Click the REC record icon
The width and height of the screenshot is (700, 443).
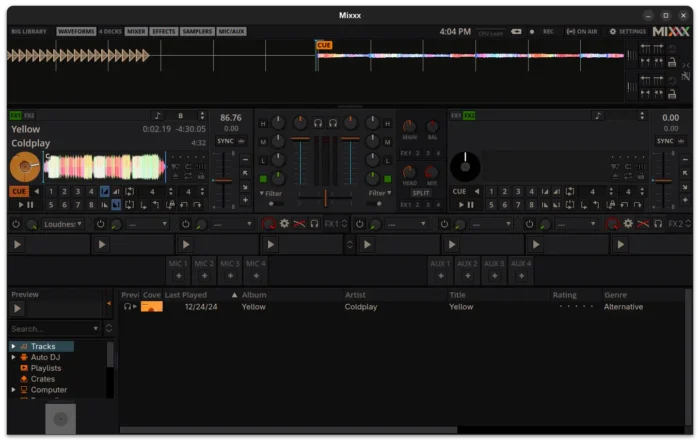coord(532,32)
